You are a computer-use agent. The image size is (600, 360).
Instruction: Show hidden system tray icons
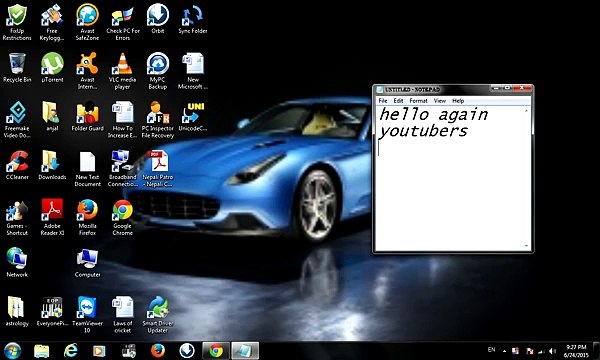tap(504, 351)
